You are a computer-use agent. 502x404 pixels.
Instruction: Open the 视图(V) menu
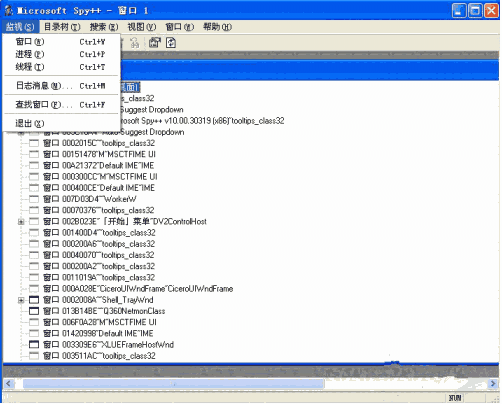142,27
